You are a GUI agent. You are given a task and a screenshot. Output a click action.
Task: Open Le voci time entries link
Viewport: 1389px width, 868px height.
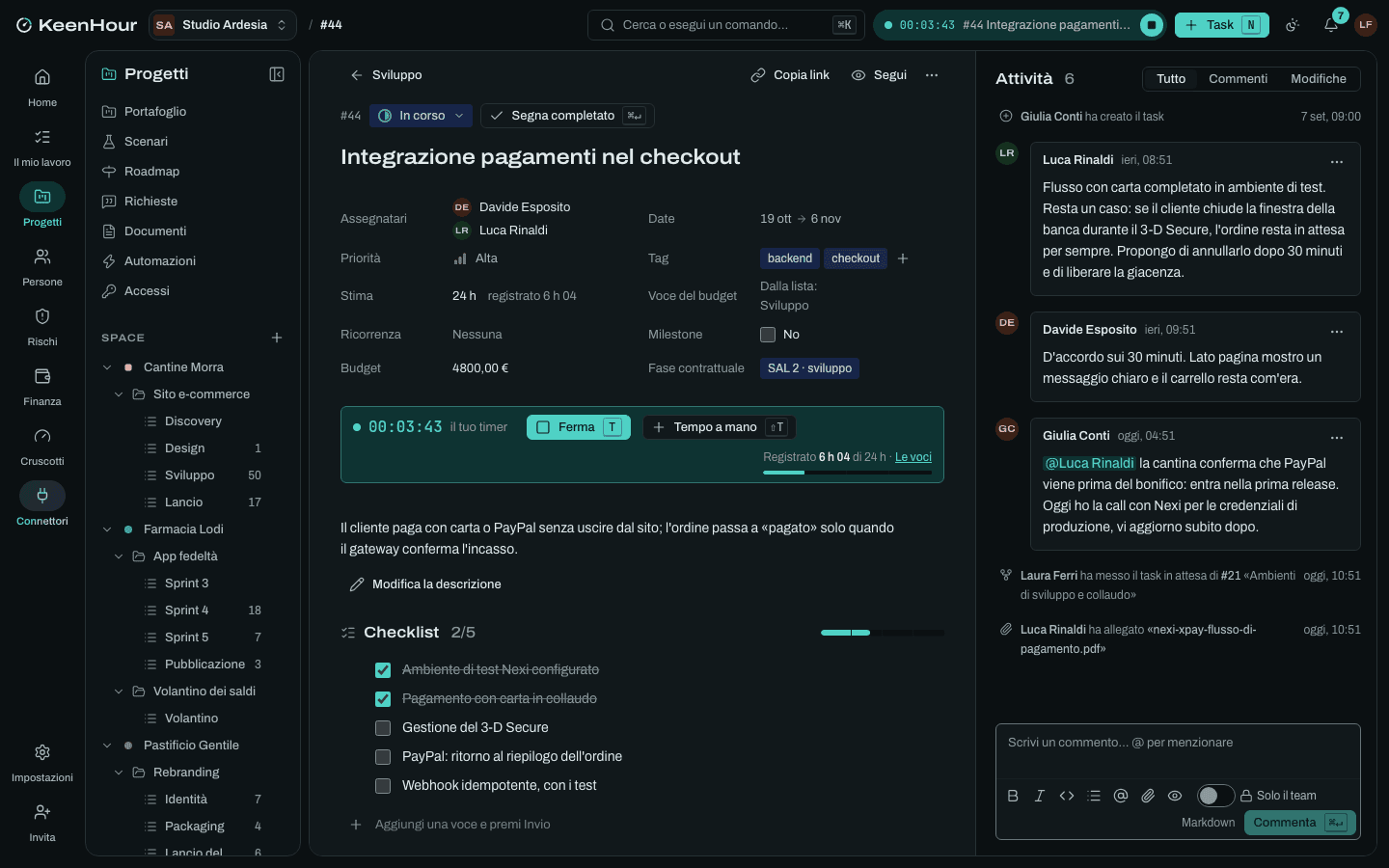tap(913, 457)
